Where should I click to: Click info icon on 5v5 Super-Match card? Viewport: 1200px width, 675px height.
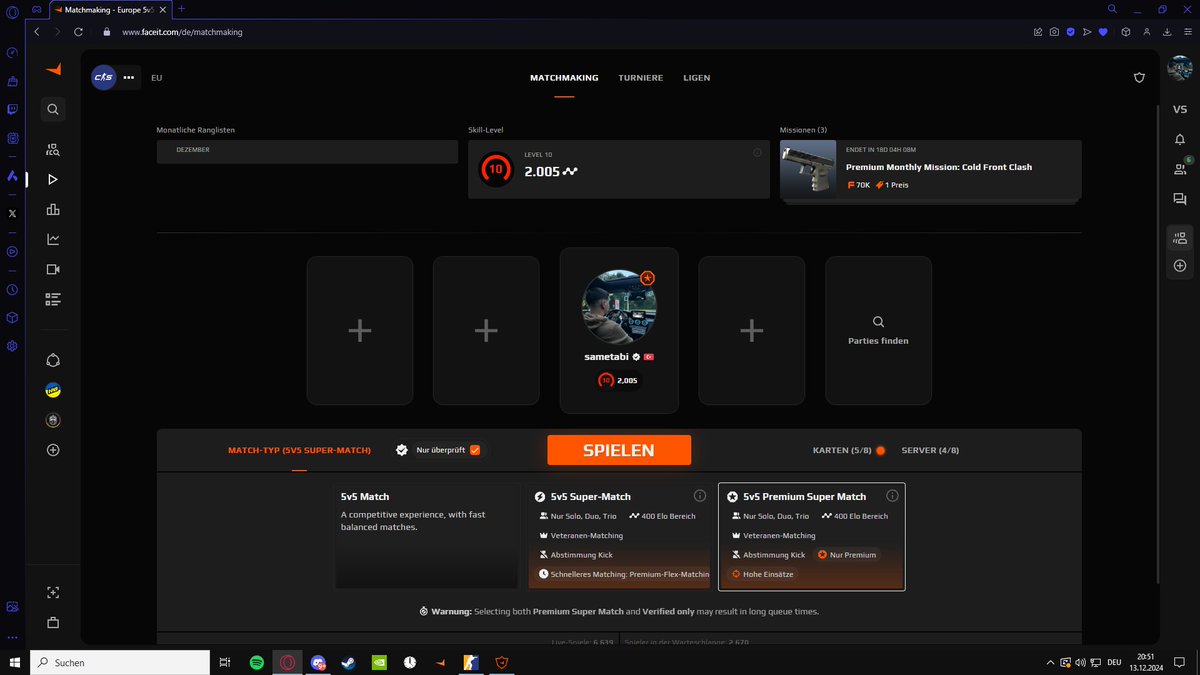[x=700, y=496]
